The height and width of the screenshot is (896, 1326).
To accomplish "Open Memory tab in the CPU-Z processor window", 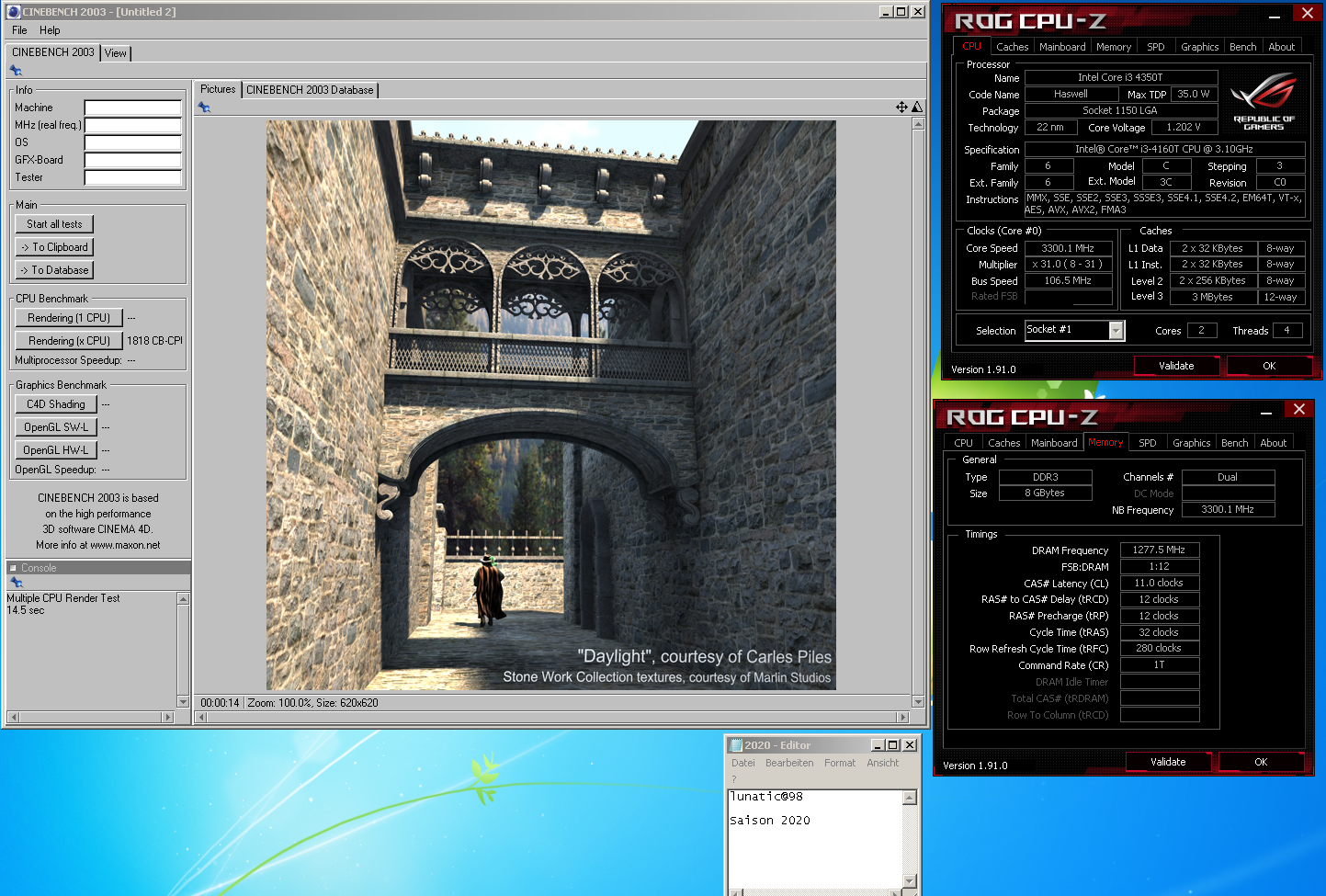I will coord(1114,47).
